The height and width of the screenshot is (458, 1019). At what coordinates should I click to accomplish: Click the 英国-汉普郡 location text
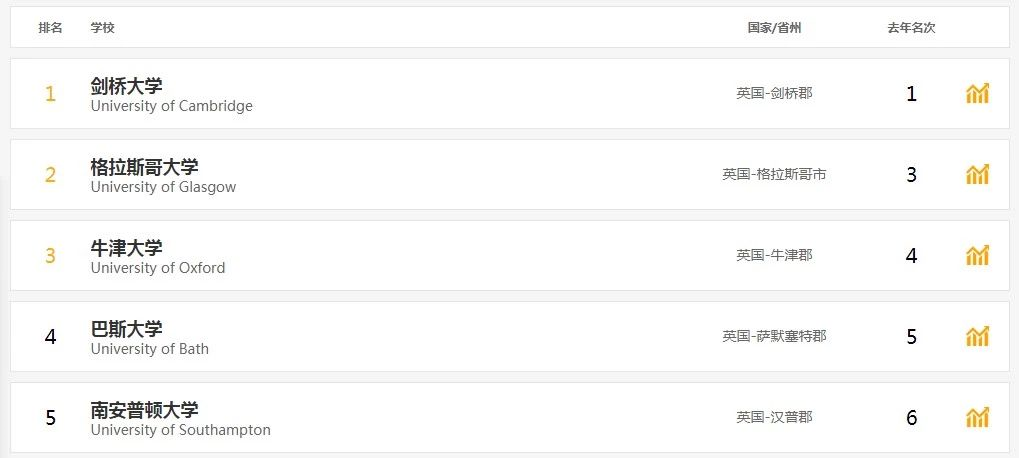[x=774, y=418]
